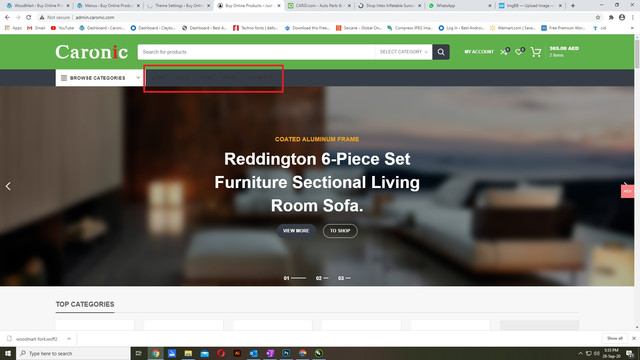Open My Account link

click(x=479, y=52)
